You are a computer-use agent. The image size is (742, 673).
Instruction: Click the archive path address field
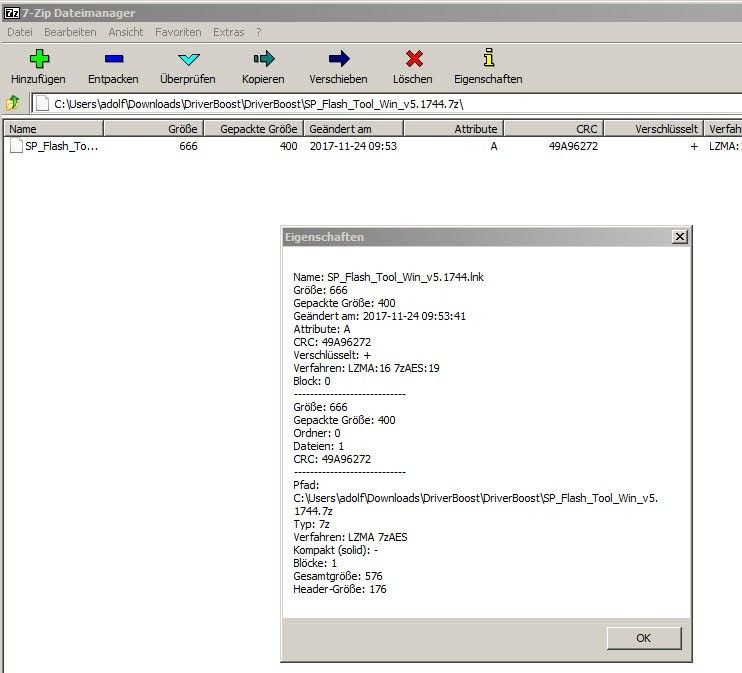(388, 104)
